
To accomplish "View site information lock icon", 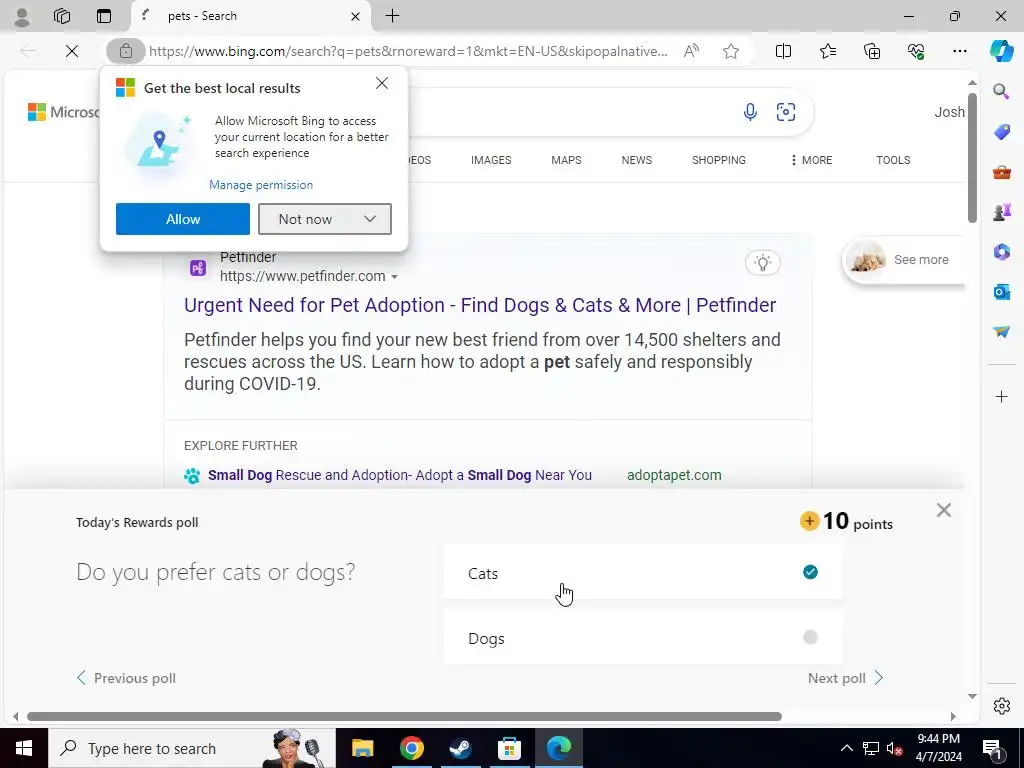I will tap(125, 51).
